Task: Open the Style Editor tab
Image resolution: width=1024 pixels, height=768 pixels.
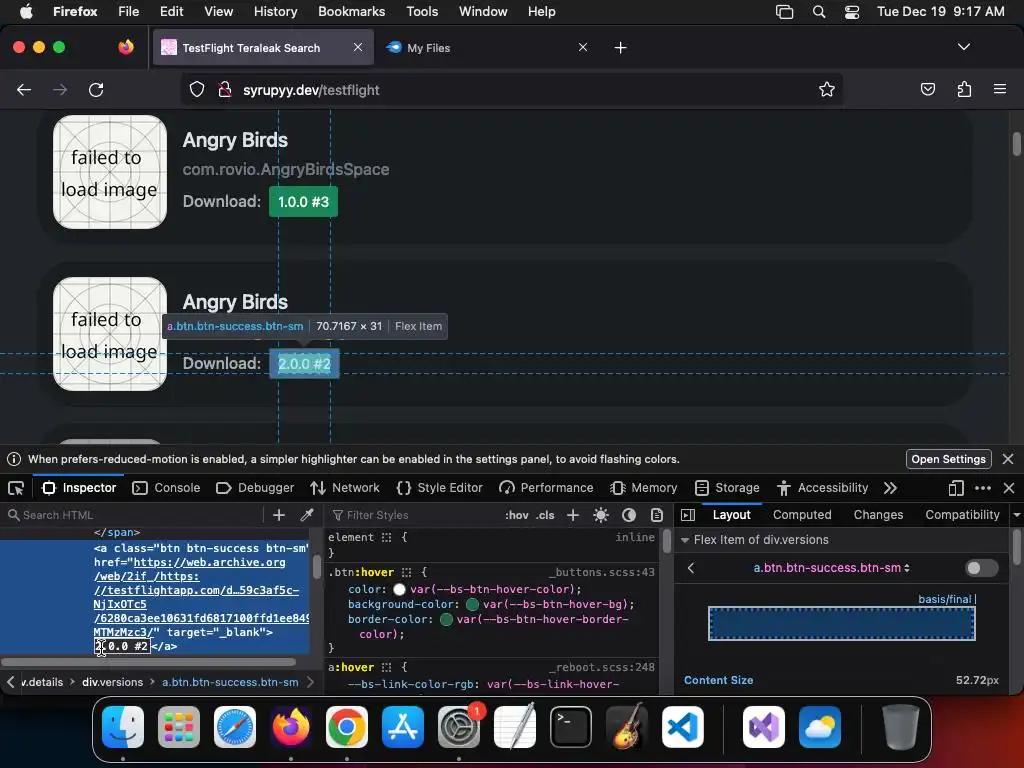Action: [x=440, y=488]
